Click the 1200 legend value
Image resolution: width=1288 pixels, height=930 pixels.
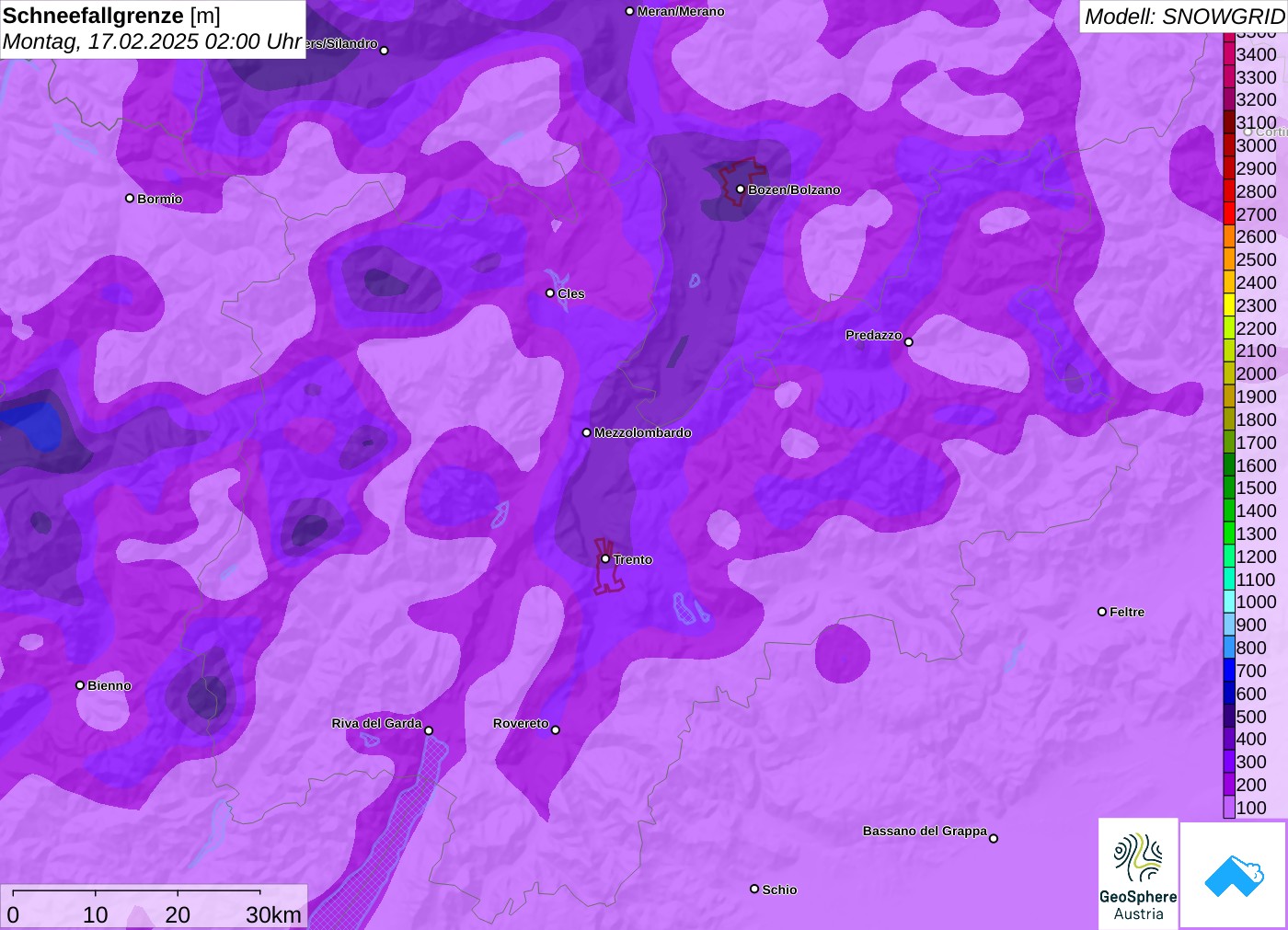[1257, 557]
